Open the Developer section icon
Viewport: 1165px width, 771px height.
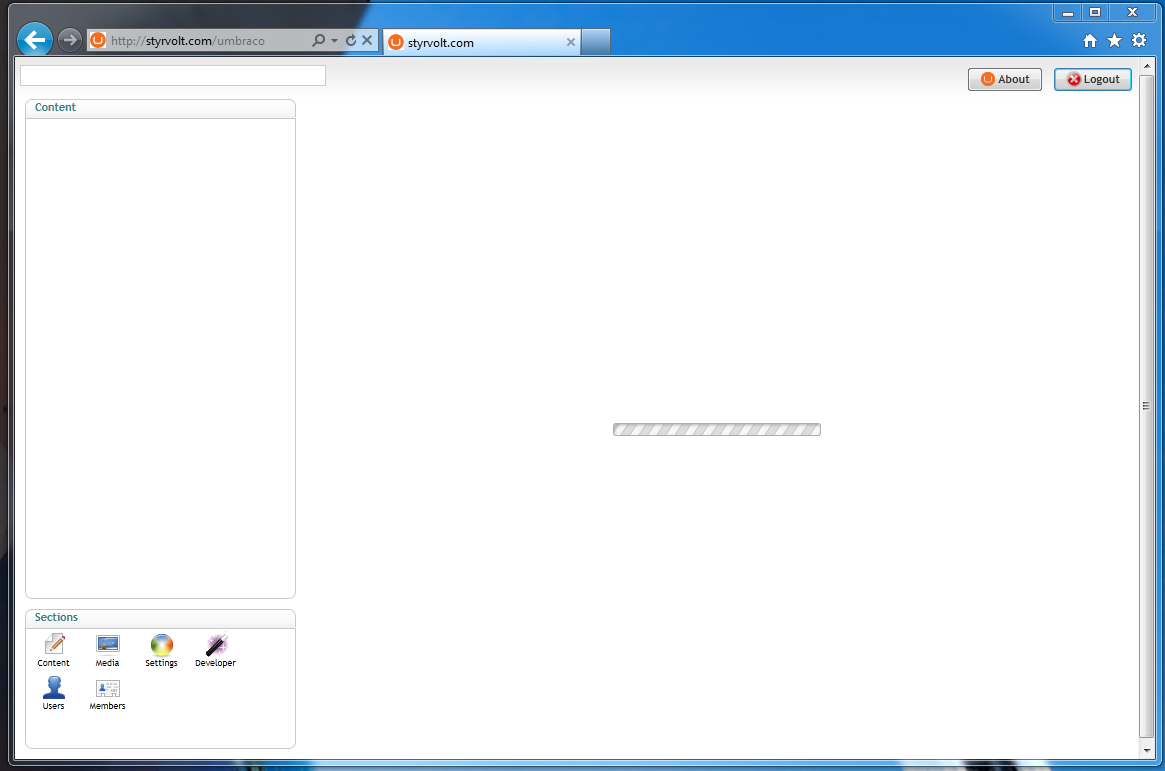pos(215,651)
